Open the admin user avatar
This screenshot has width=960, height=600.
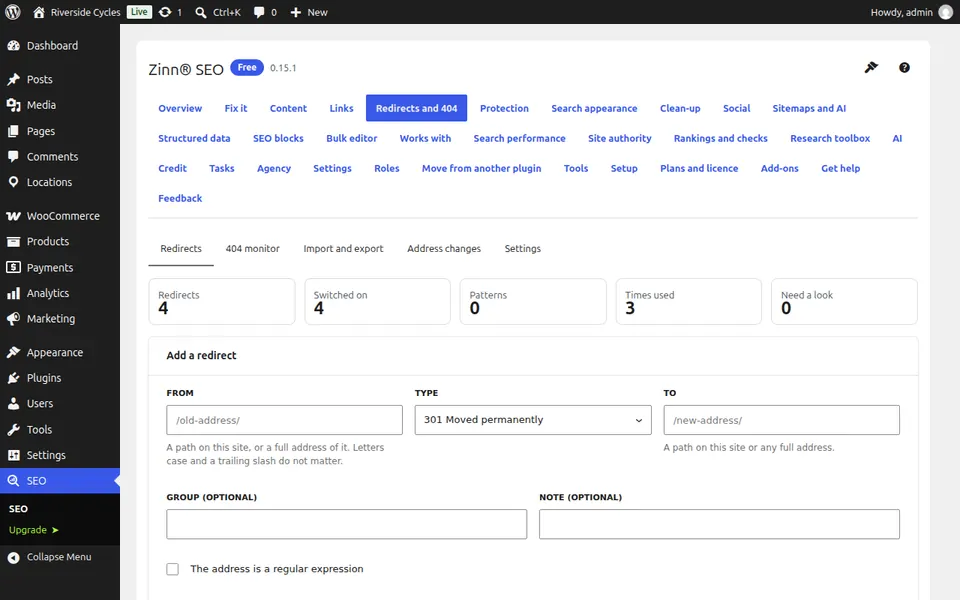[x=946, y=12]
